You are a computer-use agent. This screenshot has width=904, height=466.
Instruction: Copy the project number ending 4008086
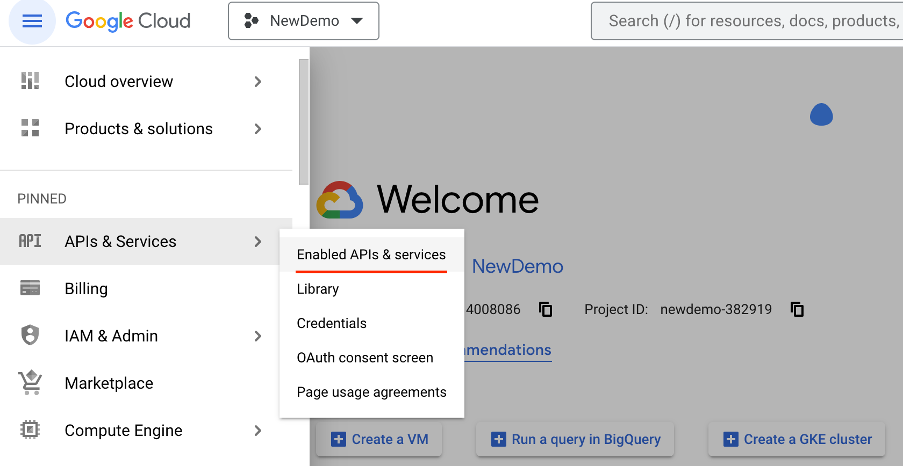click(545, 309)
